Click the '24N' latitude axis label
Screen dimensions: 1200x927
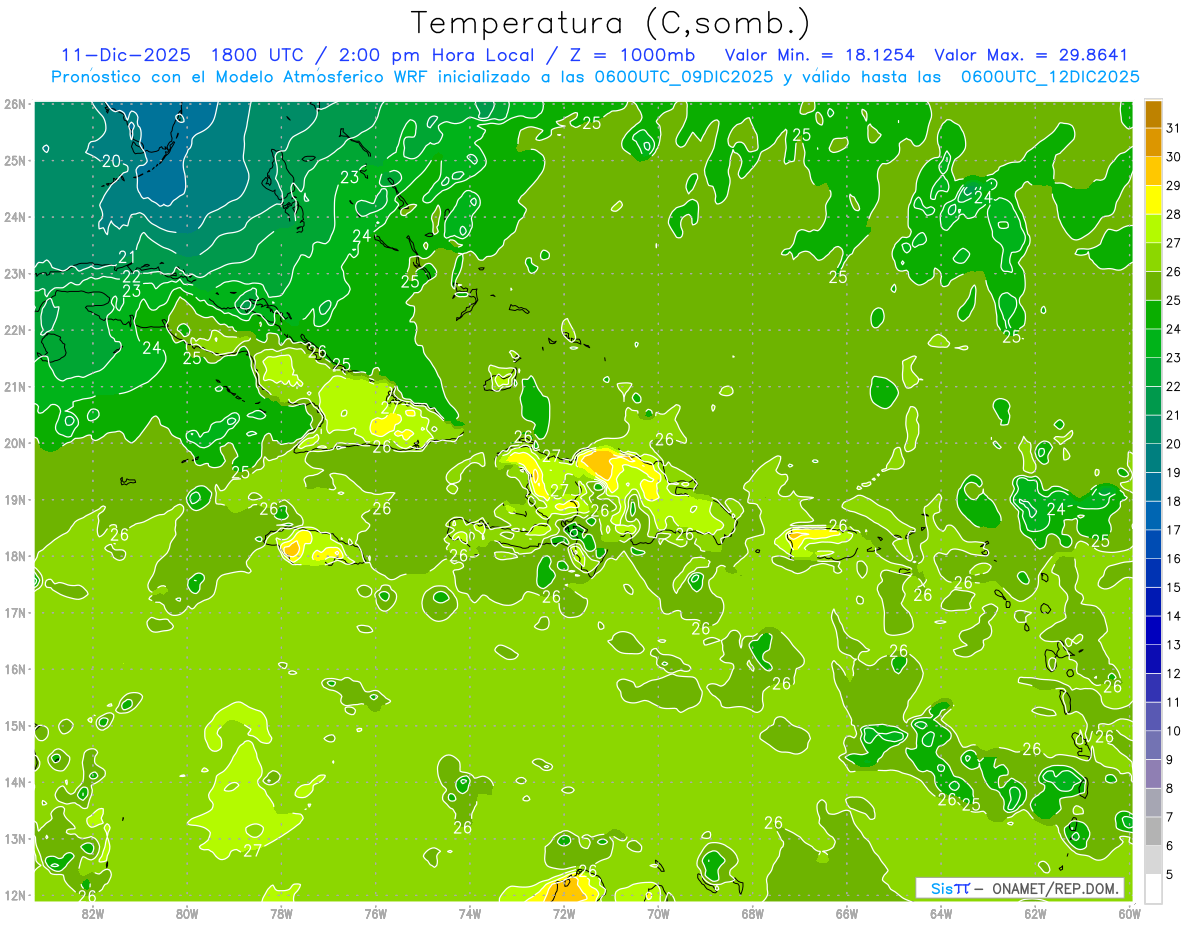tap(15, 217)
